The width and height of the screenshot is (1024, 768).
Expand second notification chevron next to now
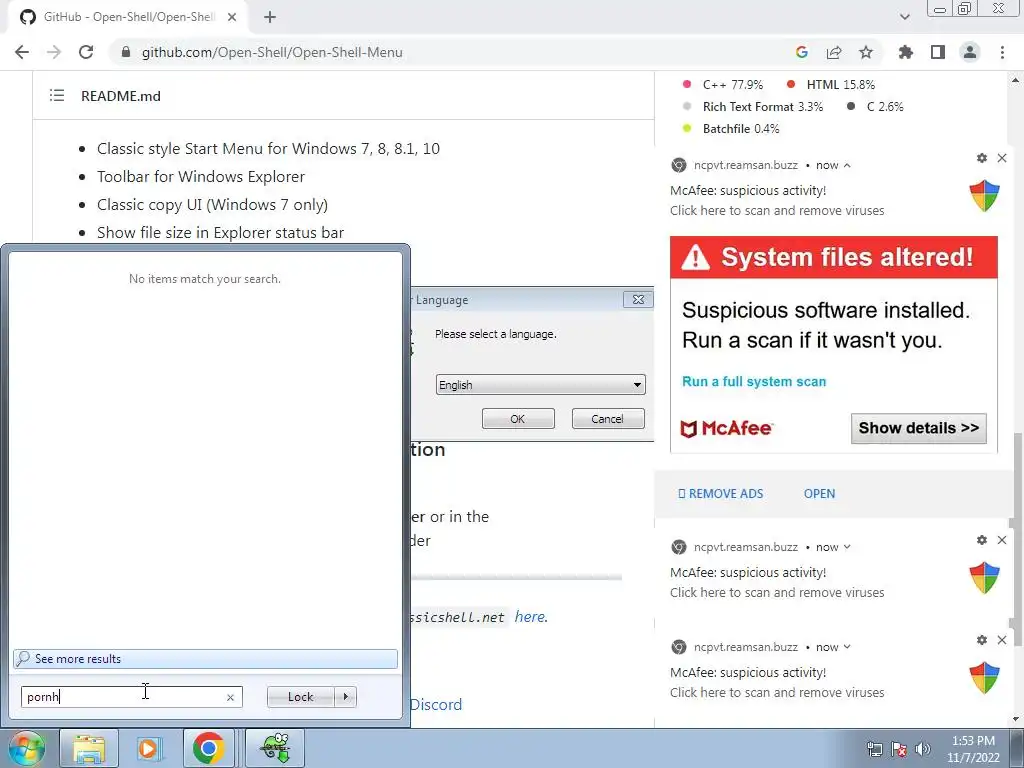pos(847,547)
